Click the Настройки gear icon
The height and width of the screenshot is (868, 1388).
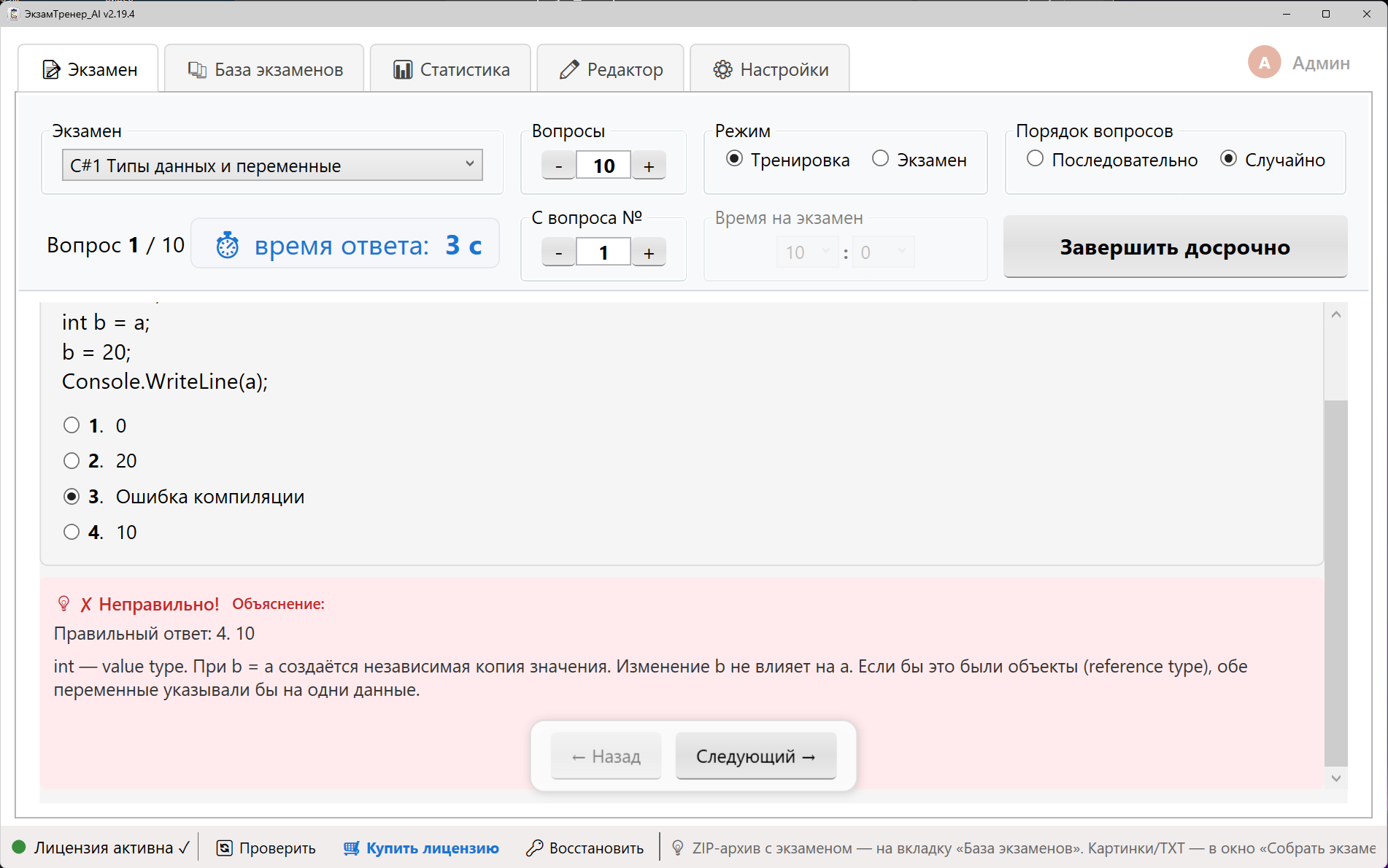point(722,70)
